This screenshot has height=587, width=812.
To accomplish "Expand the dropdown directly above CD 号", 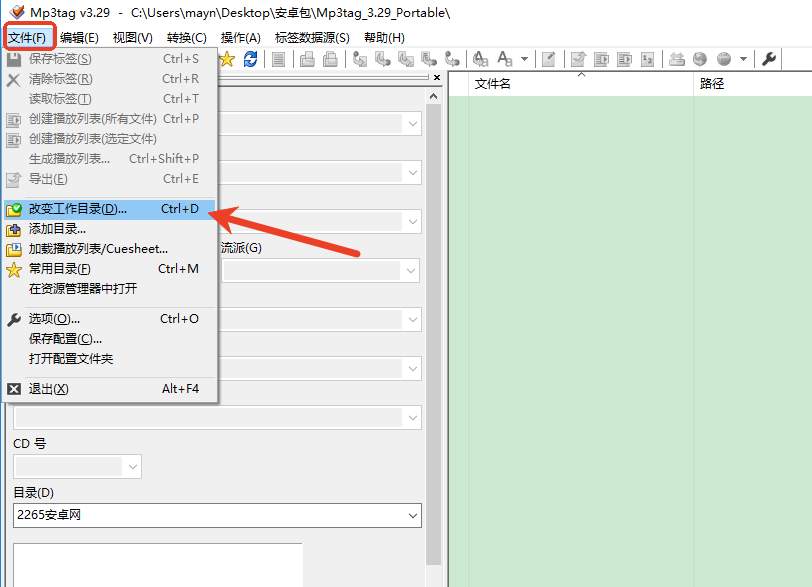I will [413, 418].
